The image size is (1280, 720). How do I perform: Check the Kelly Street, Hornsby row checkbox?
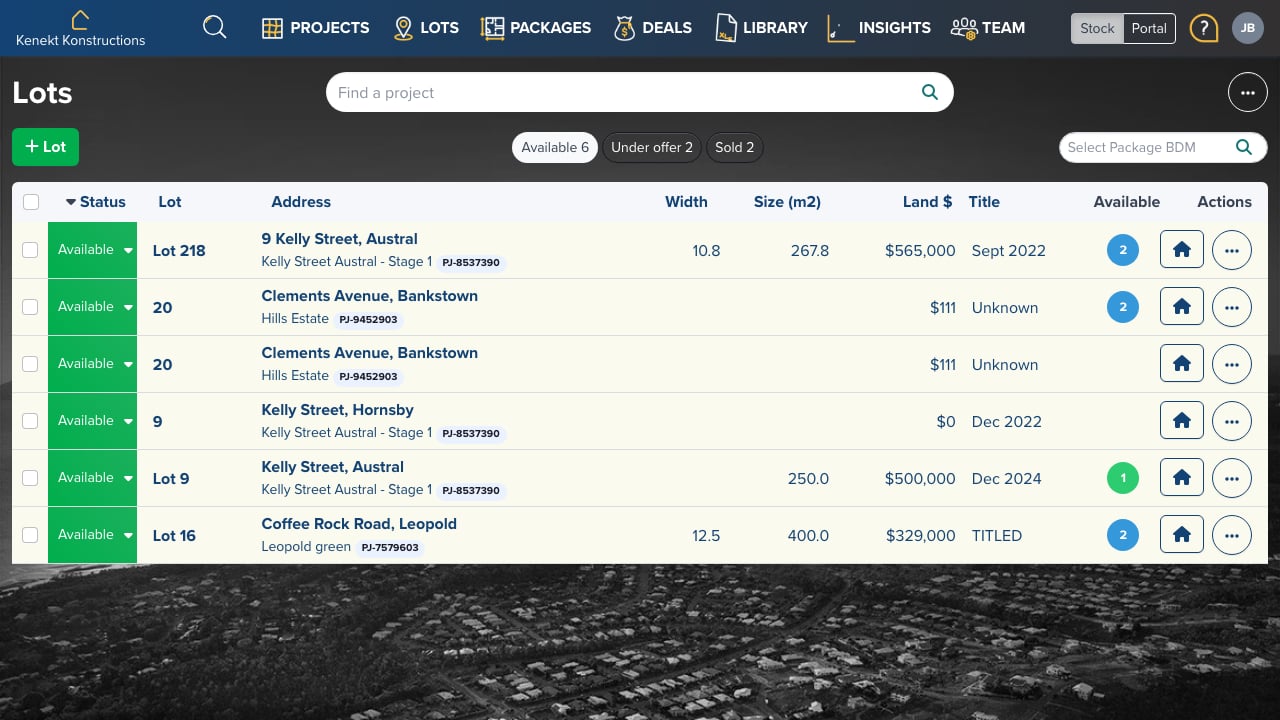30,421
